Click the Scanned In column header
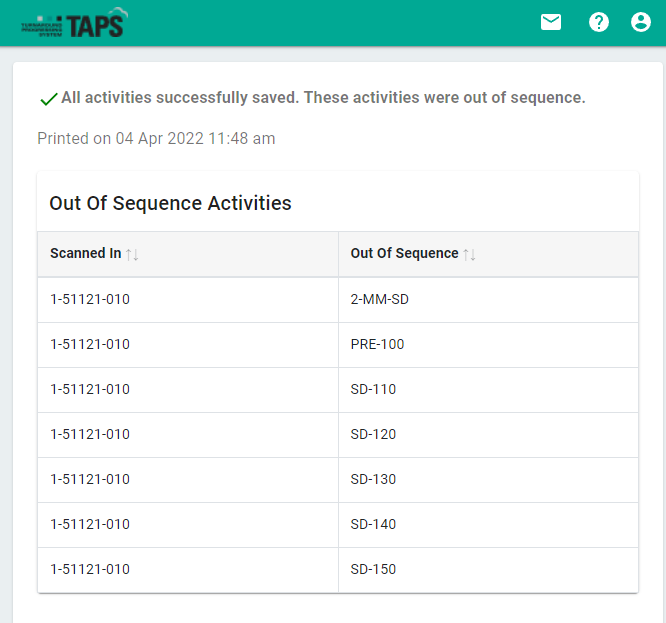Screen dimensions: 666x623 (86, 254)
